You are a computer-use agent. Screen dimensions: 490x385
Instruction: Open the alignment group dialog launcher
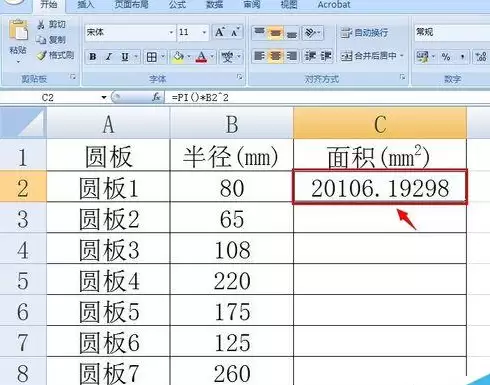(x=403, y=77)
